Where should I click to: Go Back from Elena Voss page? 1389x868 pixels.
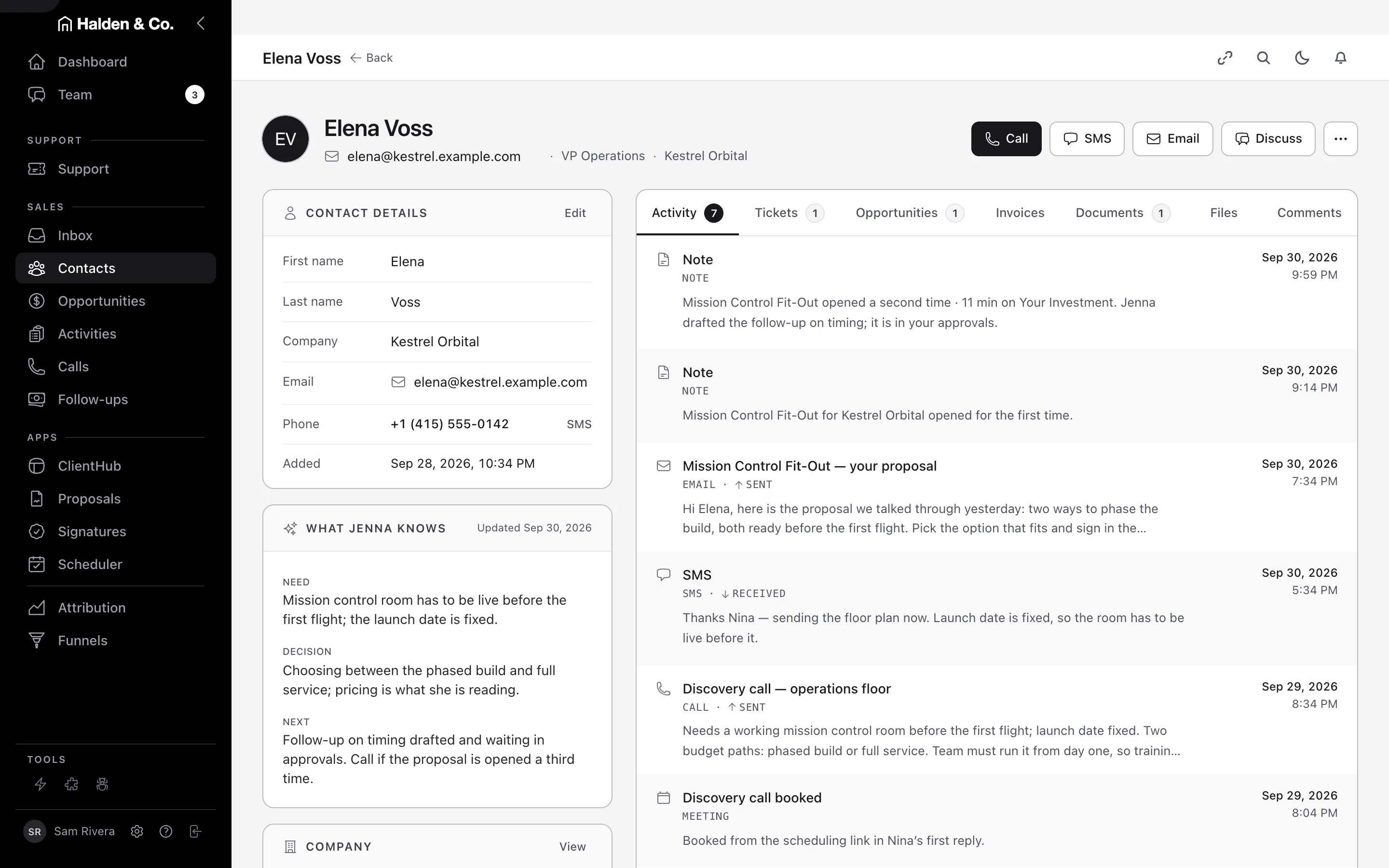pyautogui.click(x=371, y=58)
